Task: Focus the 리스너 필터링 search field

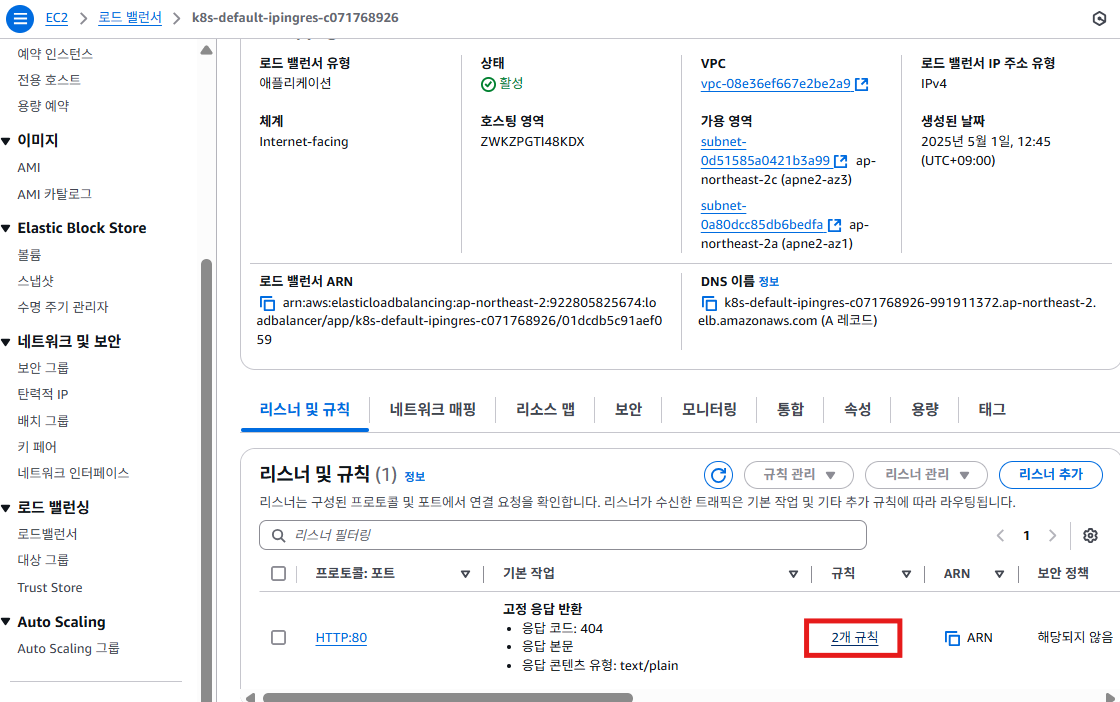Action: (x=563, y=536)
